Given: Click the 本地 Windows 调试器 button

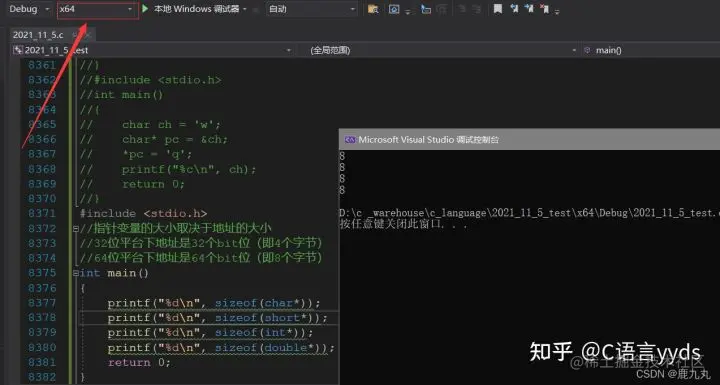Looking at the screenshot, I should coord(197,9).
